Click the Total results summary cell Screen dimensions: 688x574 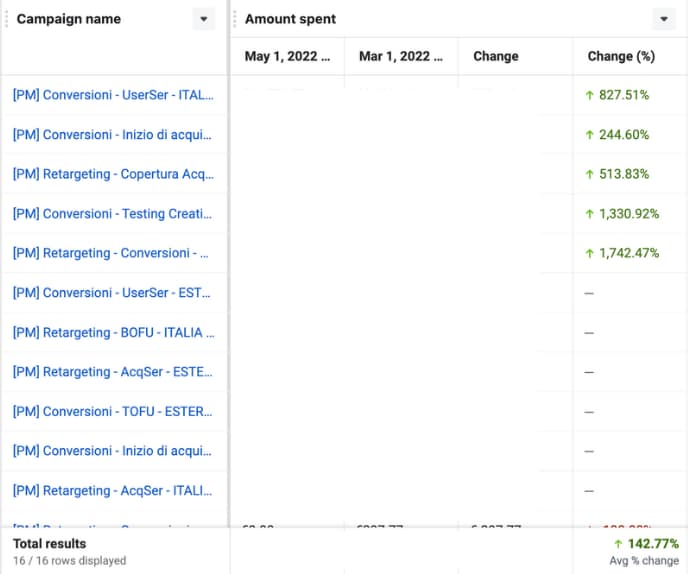click(50, 544)
